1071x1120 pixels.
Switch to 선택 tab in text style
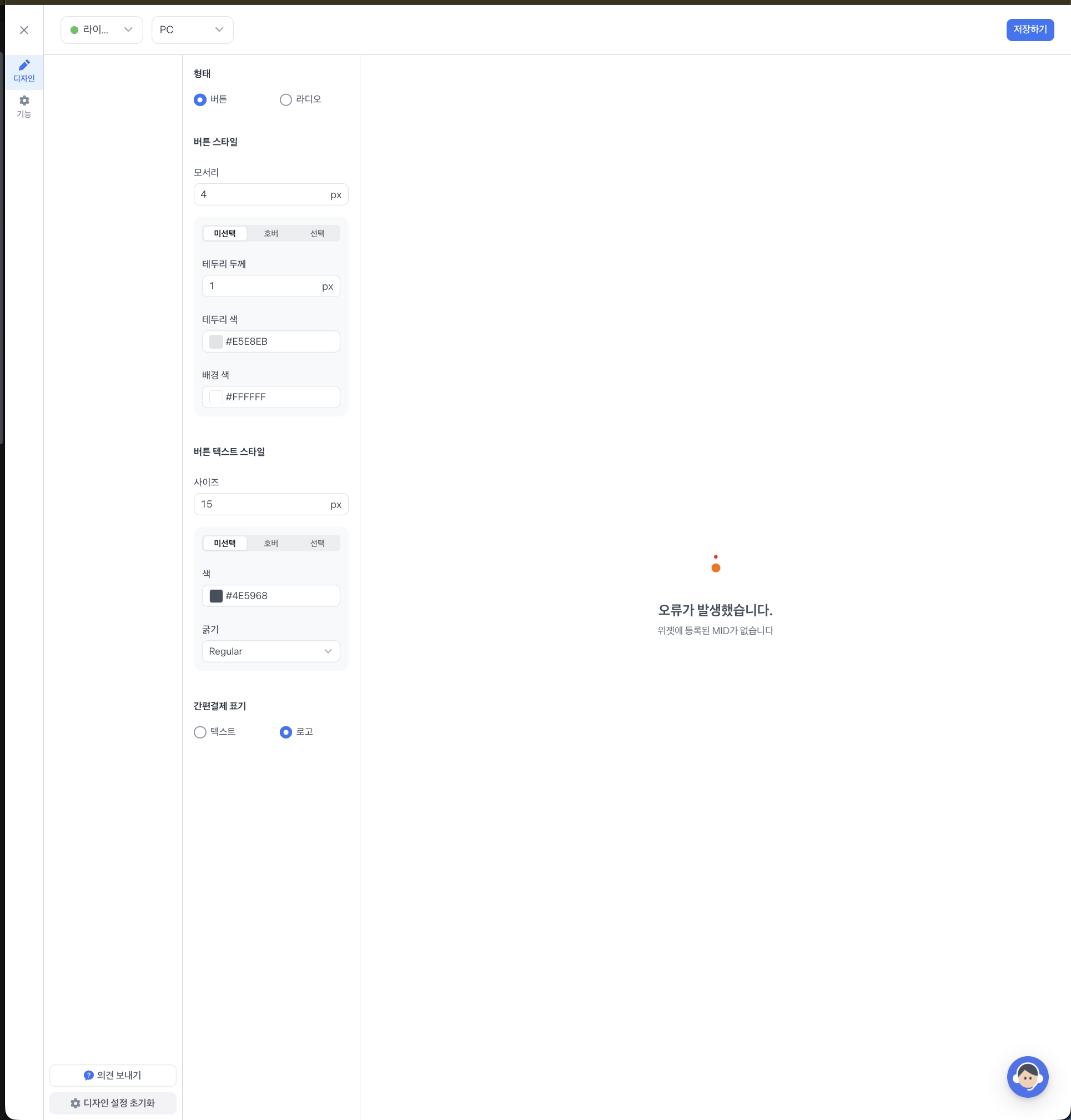317,544
